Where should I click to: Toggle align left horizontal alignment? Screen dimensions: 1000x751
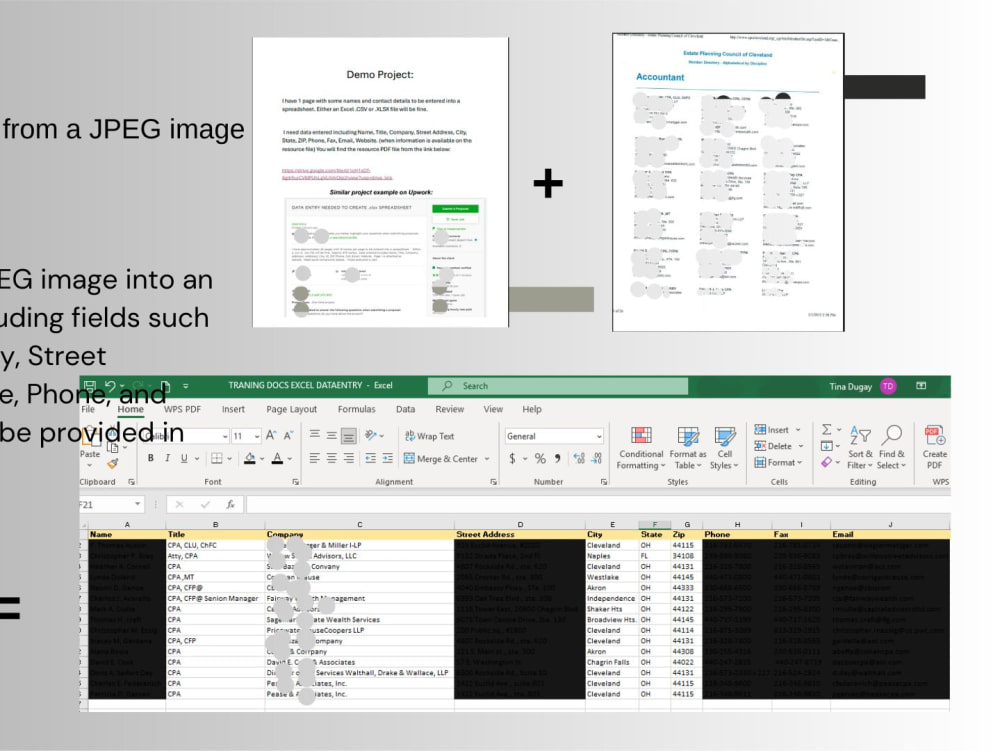click(314, 458)
